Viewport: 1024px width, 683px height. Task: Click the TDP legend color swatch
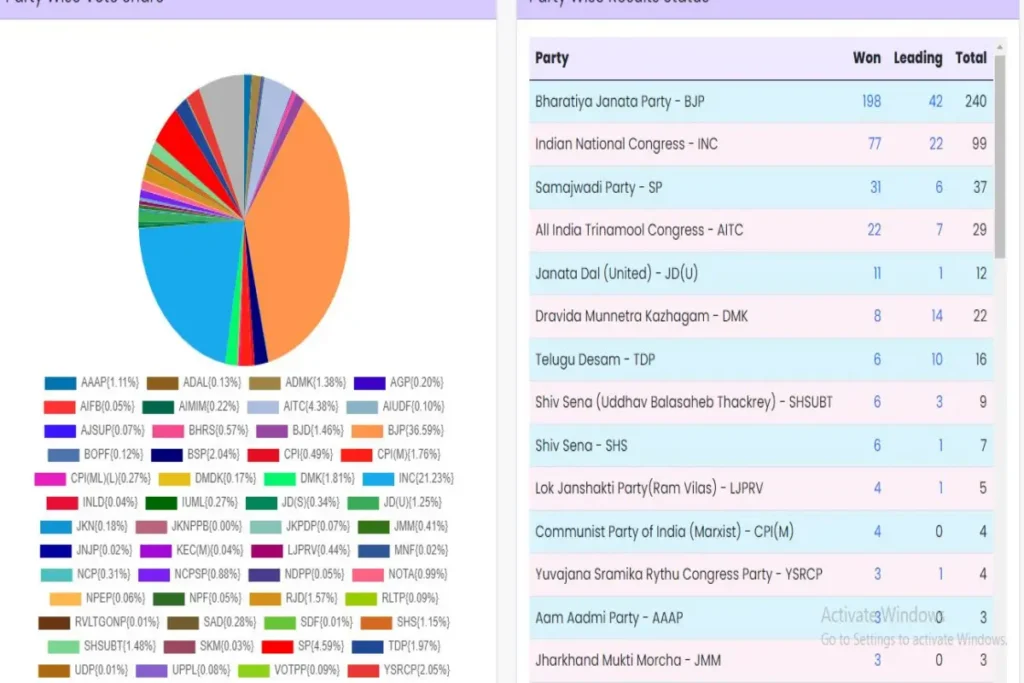[367, 646]
